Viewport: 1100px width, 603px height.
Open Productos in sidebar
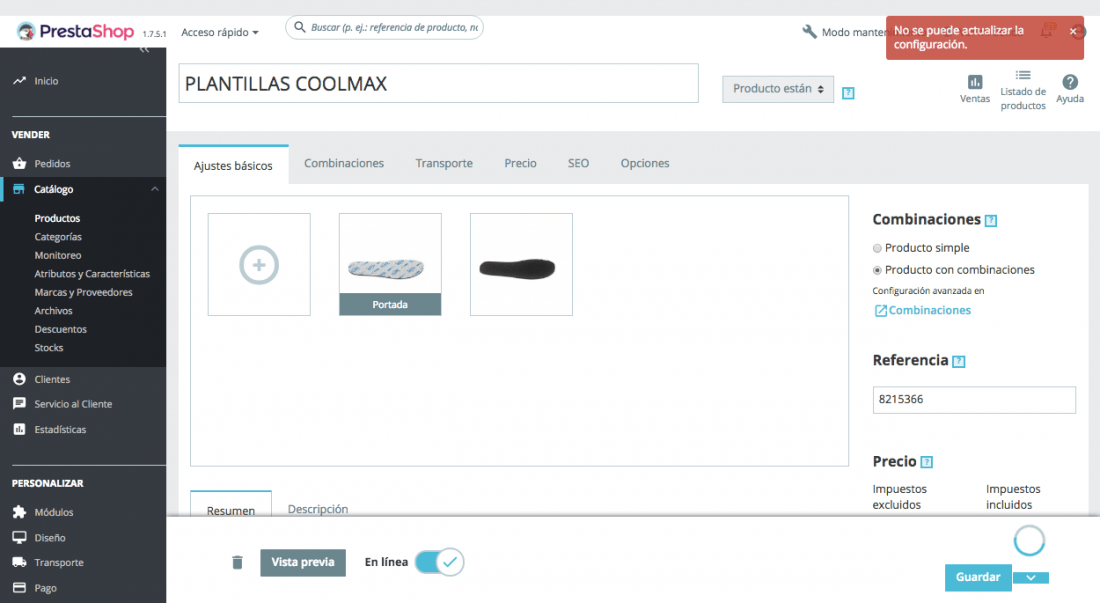58,218
